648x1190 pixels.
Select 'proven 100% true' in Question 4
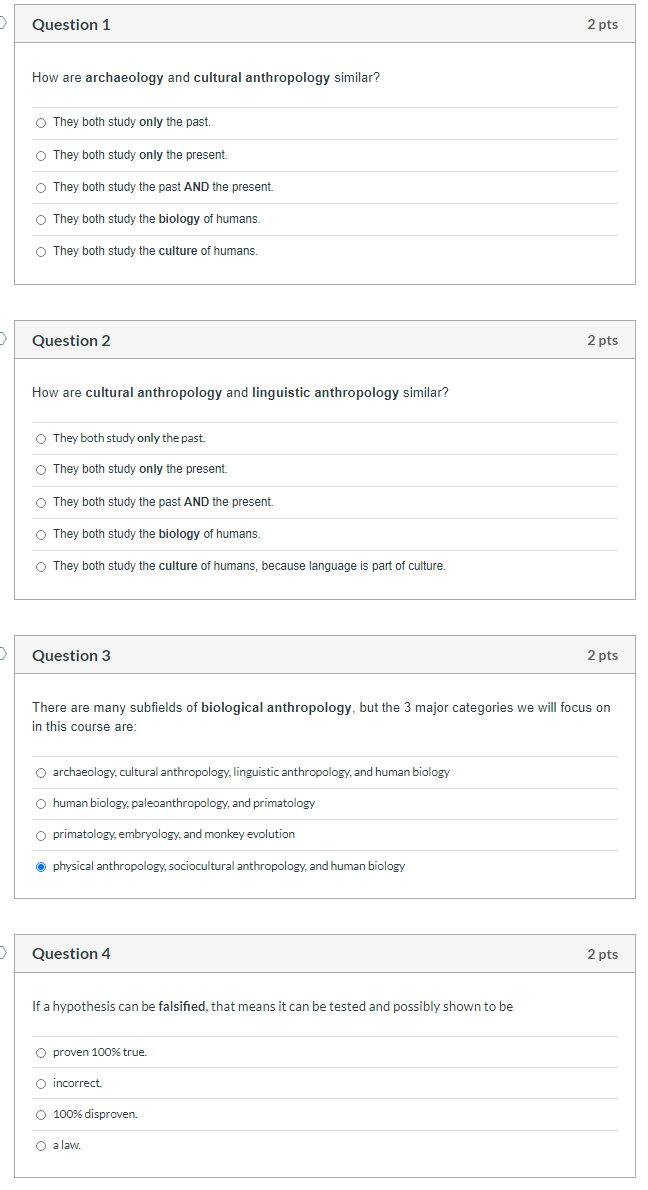point(40,1052)
